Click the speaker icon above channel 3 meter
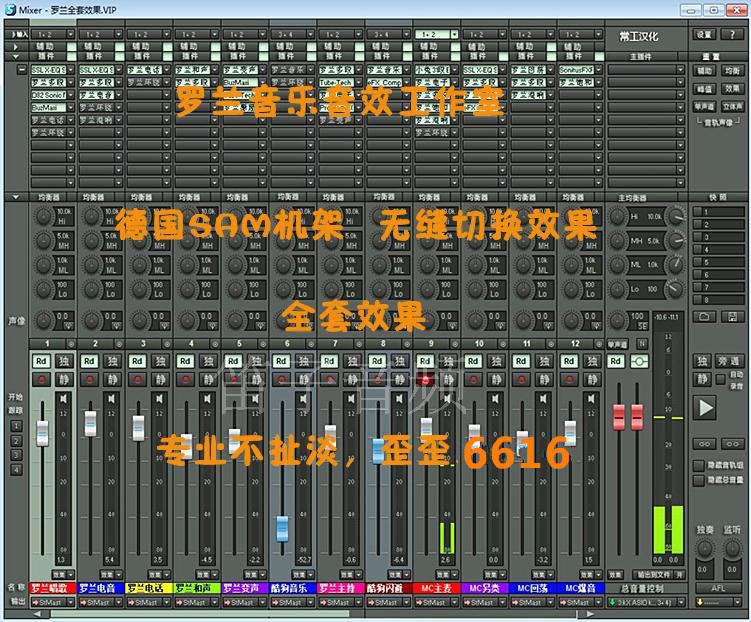The image size is (751, 622). coord(159,398)
